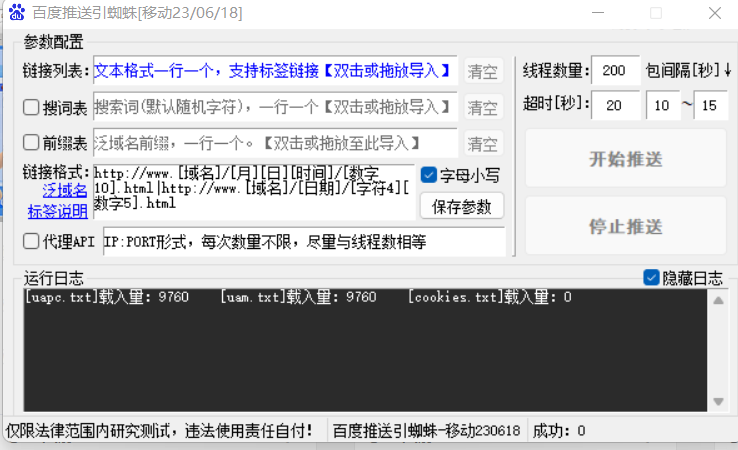Enable the 搜词表 checkbox
738x450 pixels.
(31, 107)
